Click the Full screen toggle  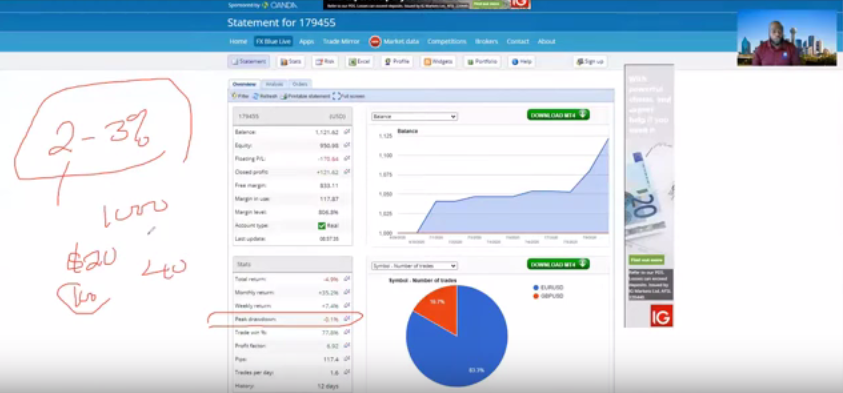349,96
